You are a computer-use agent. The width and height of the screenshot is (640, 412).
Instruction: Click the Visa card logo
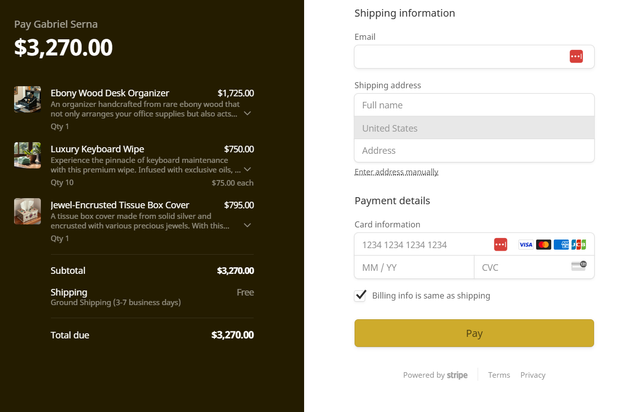point(526,245)
